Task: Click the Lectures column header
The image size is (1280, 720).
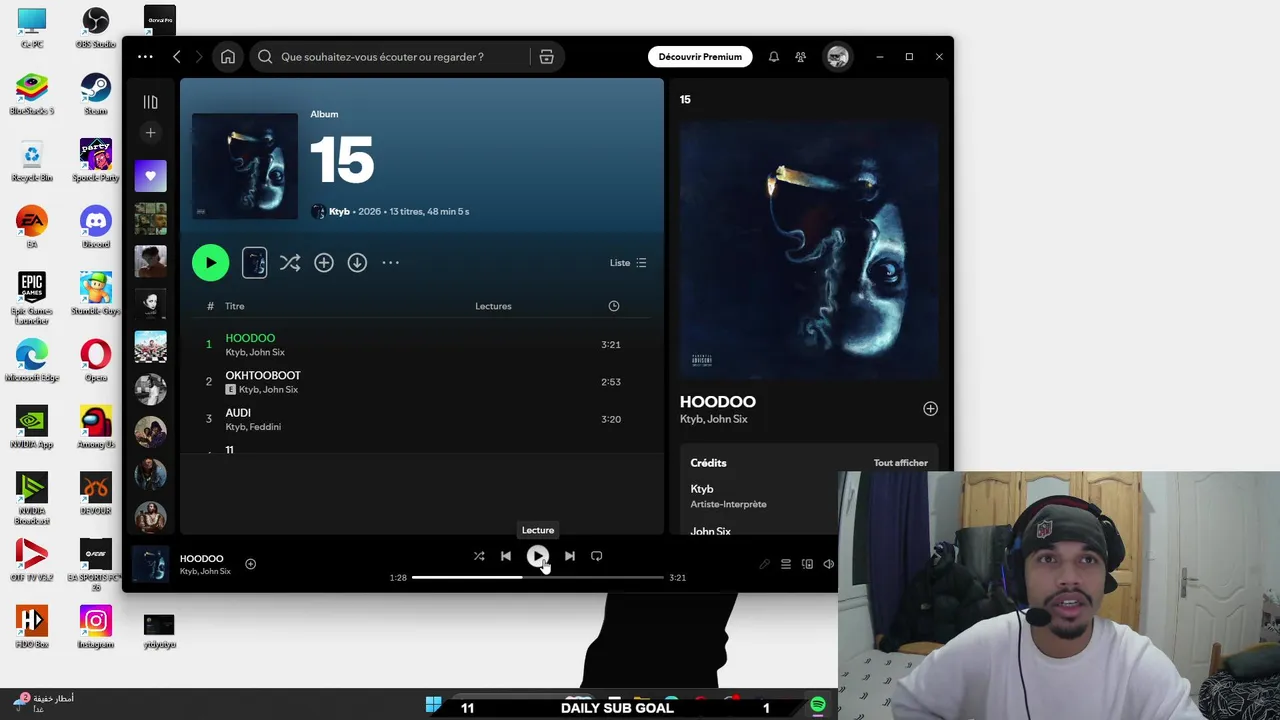Action: 493,306
